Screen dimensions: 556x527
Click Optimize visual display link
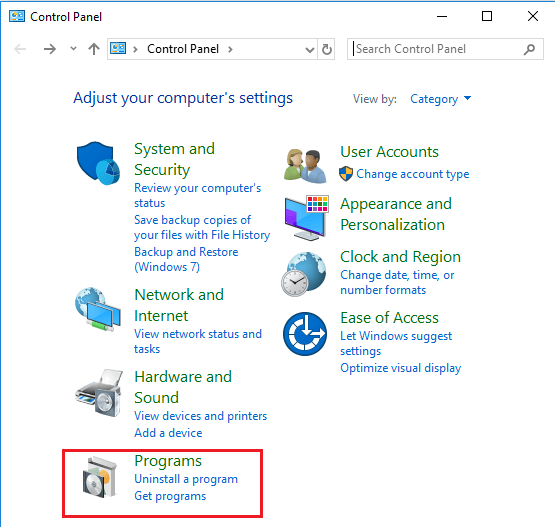pyautogui.click(x=401, y=368)
